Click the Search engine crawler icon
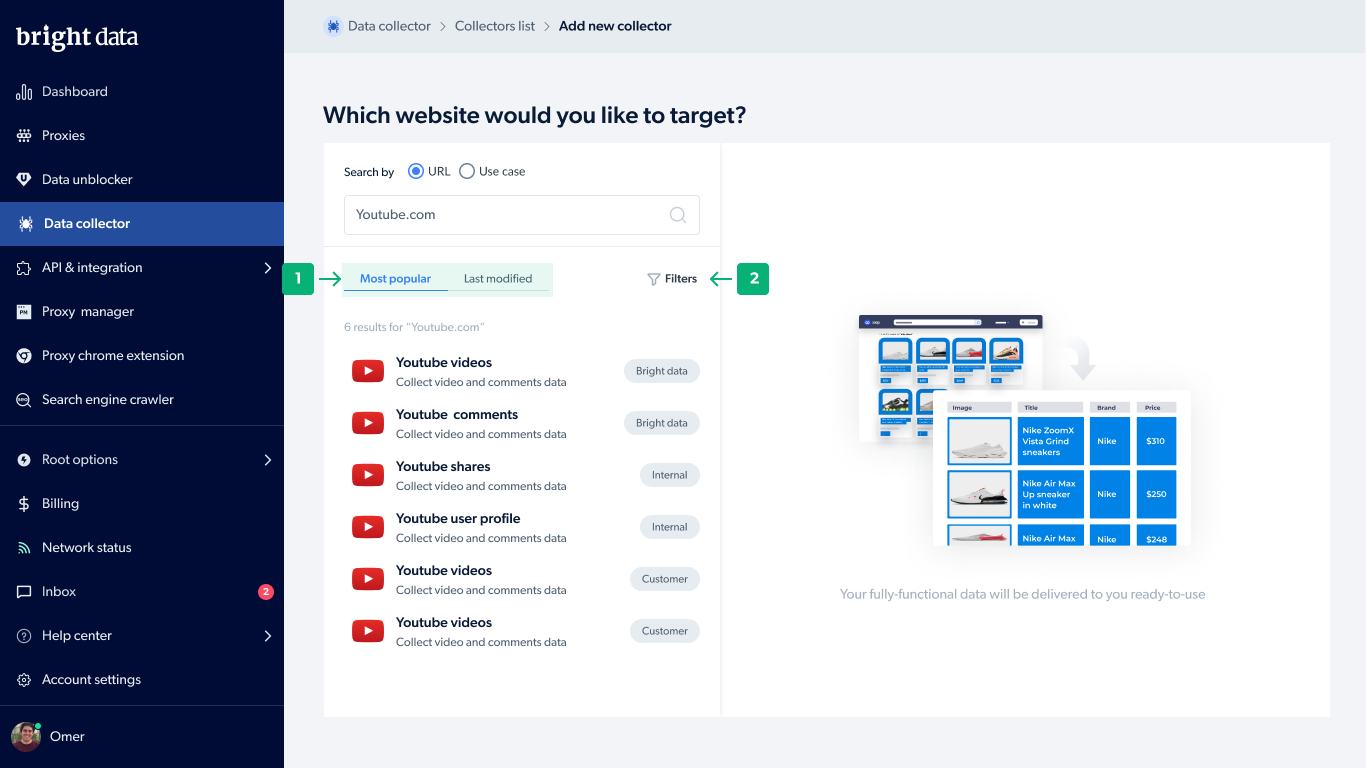1366x768 pixels. coord(24,400)
